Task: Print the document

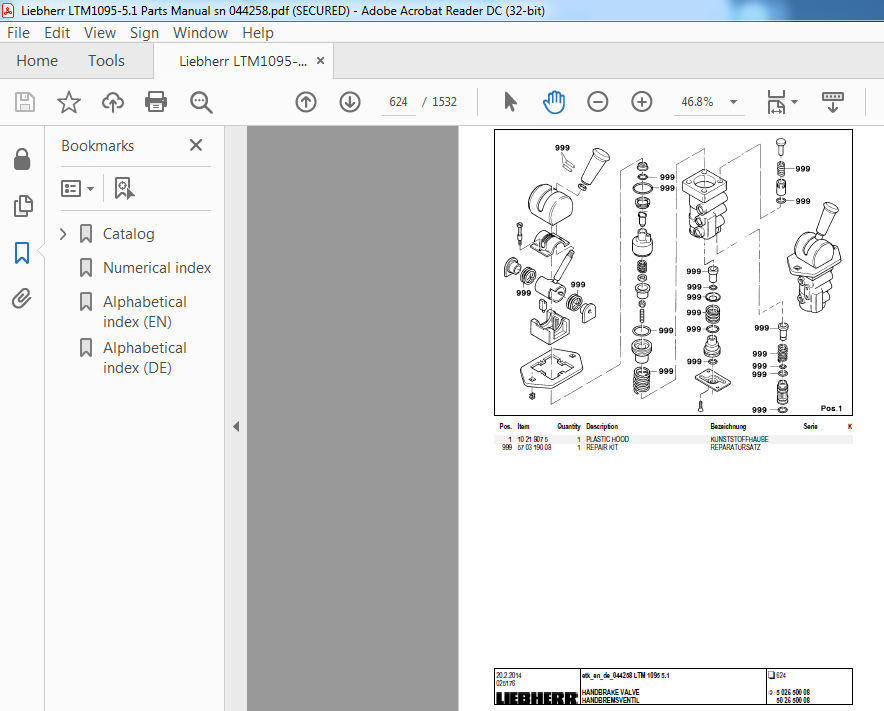Action: 156,102
